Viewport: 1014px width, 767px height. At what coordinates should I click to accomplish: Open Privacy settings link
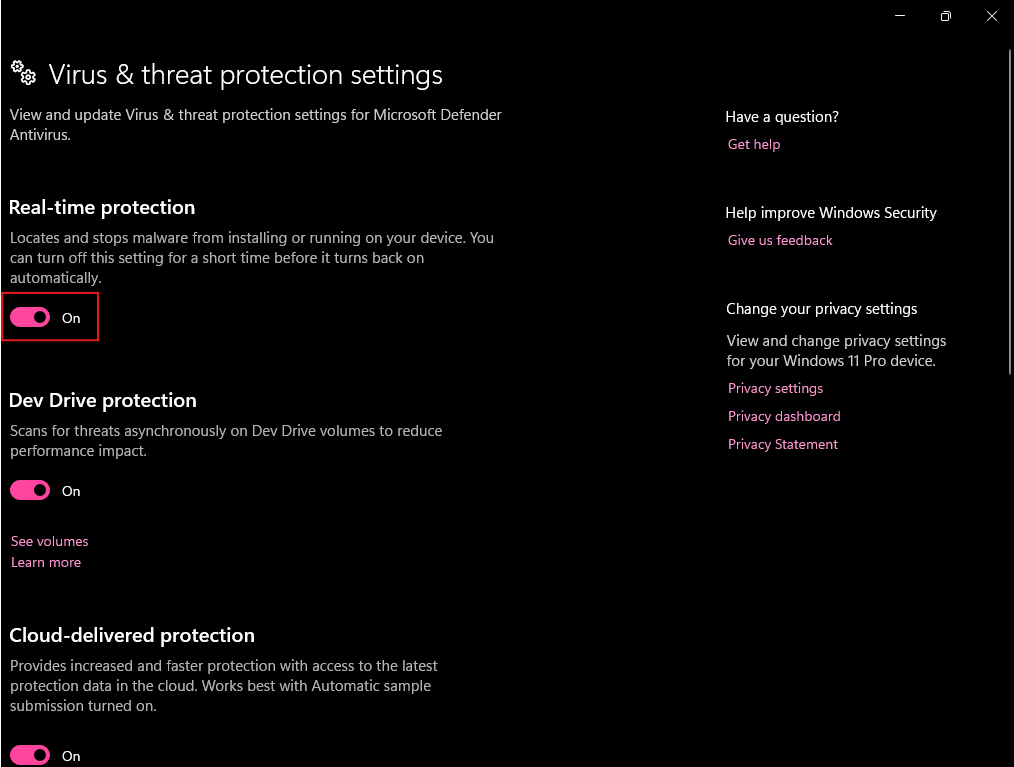(775, 388)
